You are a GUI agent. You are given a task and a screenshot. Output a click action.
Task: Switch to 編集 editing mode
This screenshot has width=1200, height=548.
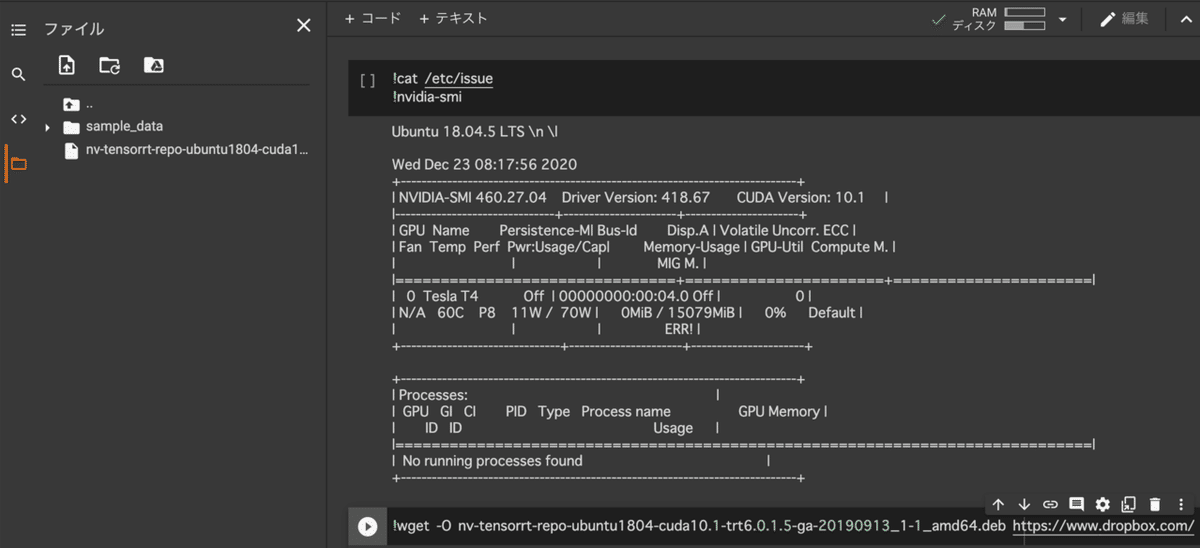[1125, 19]
